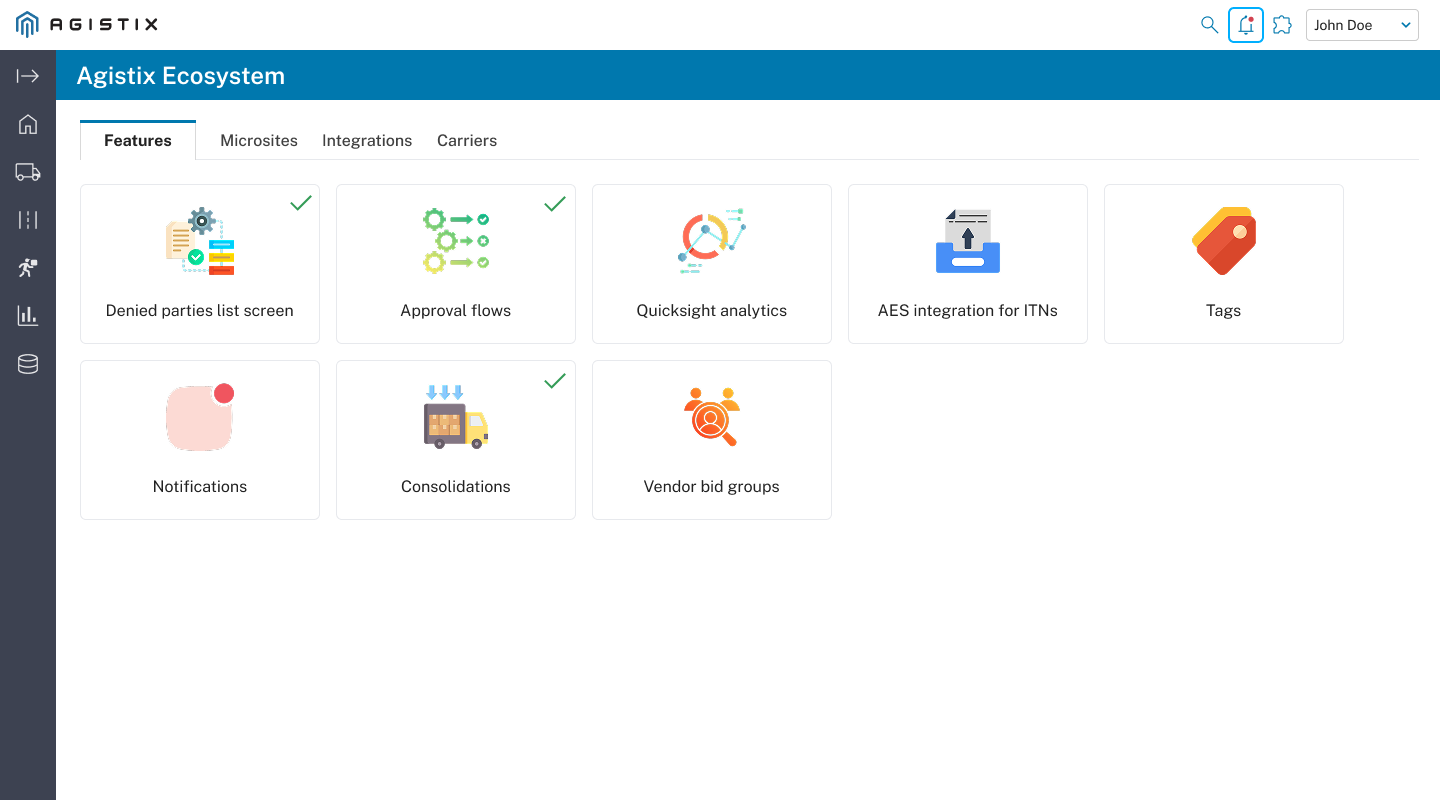This screenshot has width=1440, height=800.
Task: Open the bar chart reports icon
Action: coord(28,316)
